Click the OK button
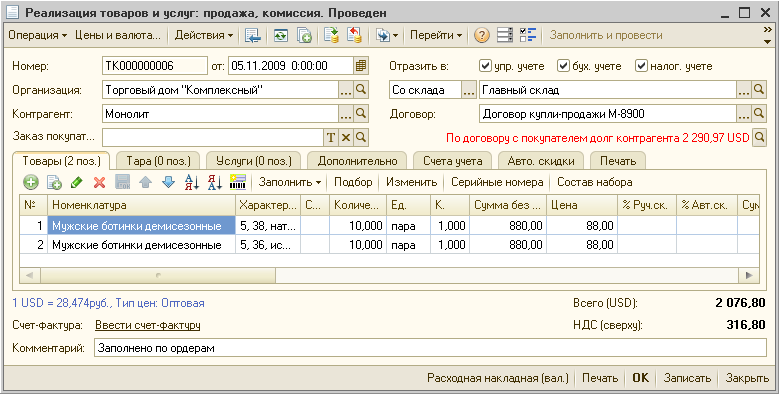 (x=640, y=378)
